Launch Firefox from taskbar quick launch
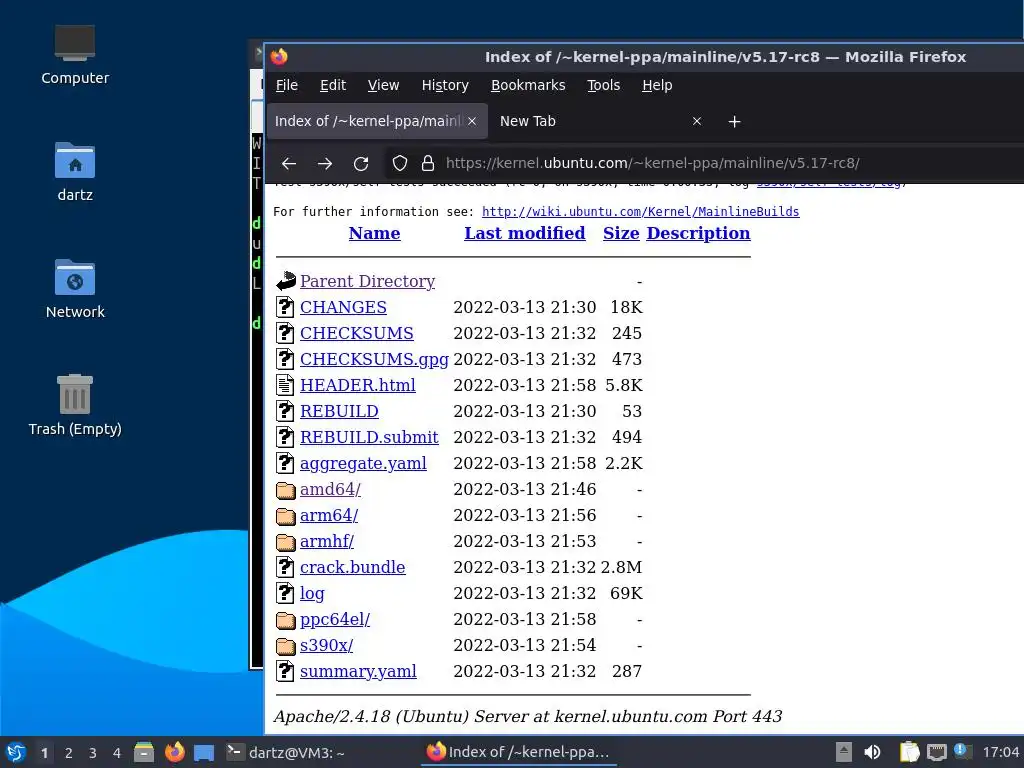 coord(174,753)
